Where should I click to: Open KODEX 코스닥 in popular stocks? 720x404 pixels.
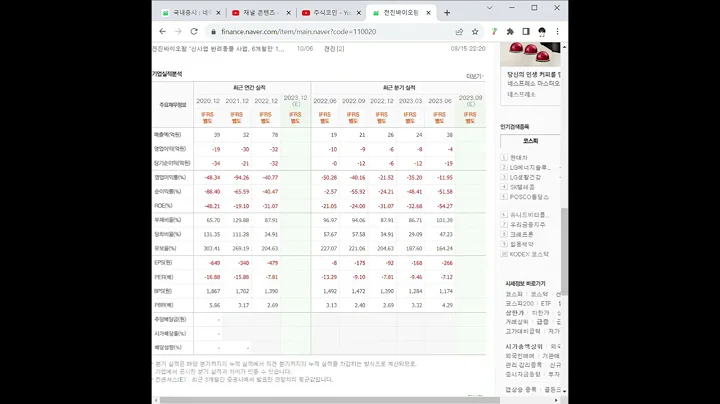tap(529, 254)
